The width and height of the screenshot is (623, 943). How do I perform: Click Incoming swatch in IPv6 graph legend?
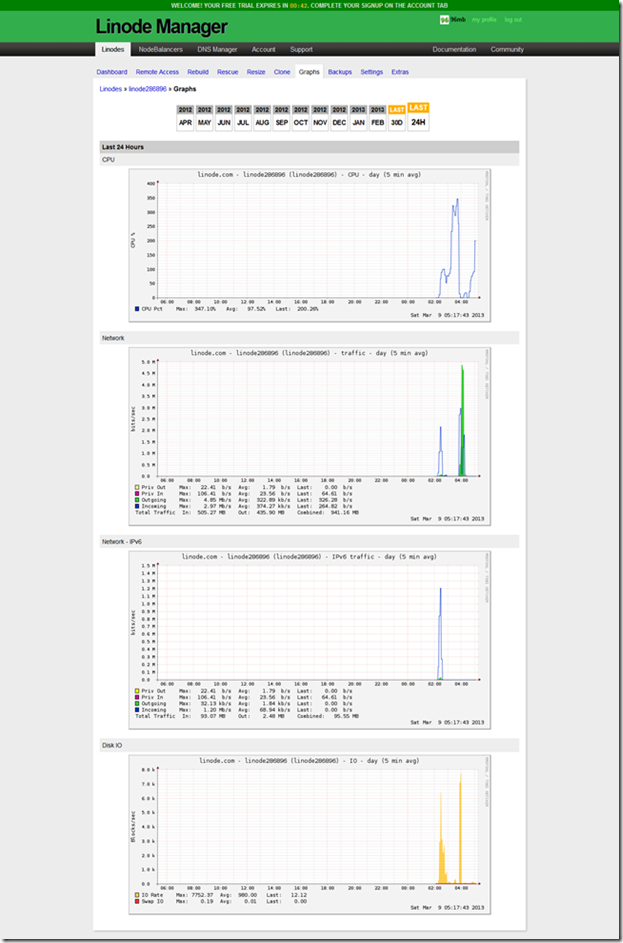point(137,710)
